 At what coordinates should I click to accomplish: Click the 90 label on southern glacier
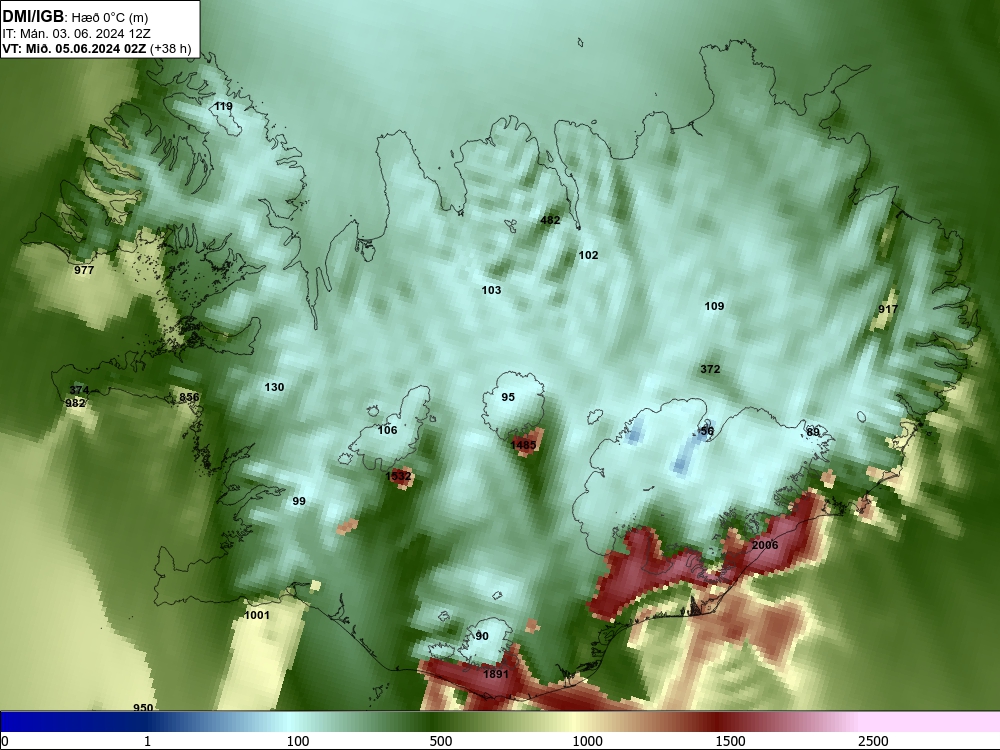tap(482, 636)
